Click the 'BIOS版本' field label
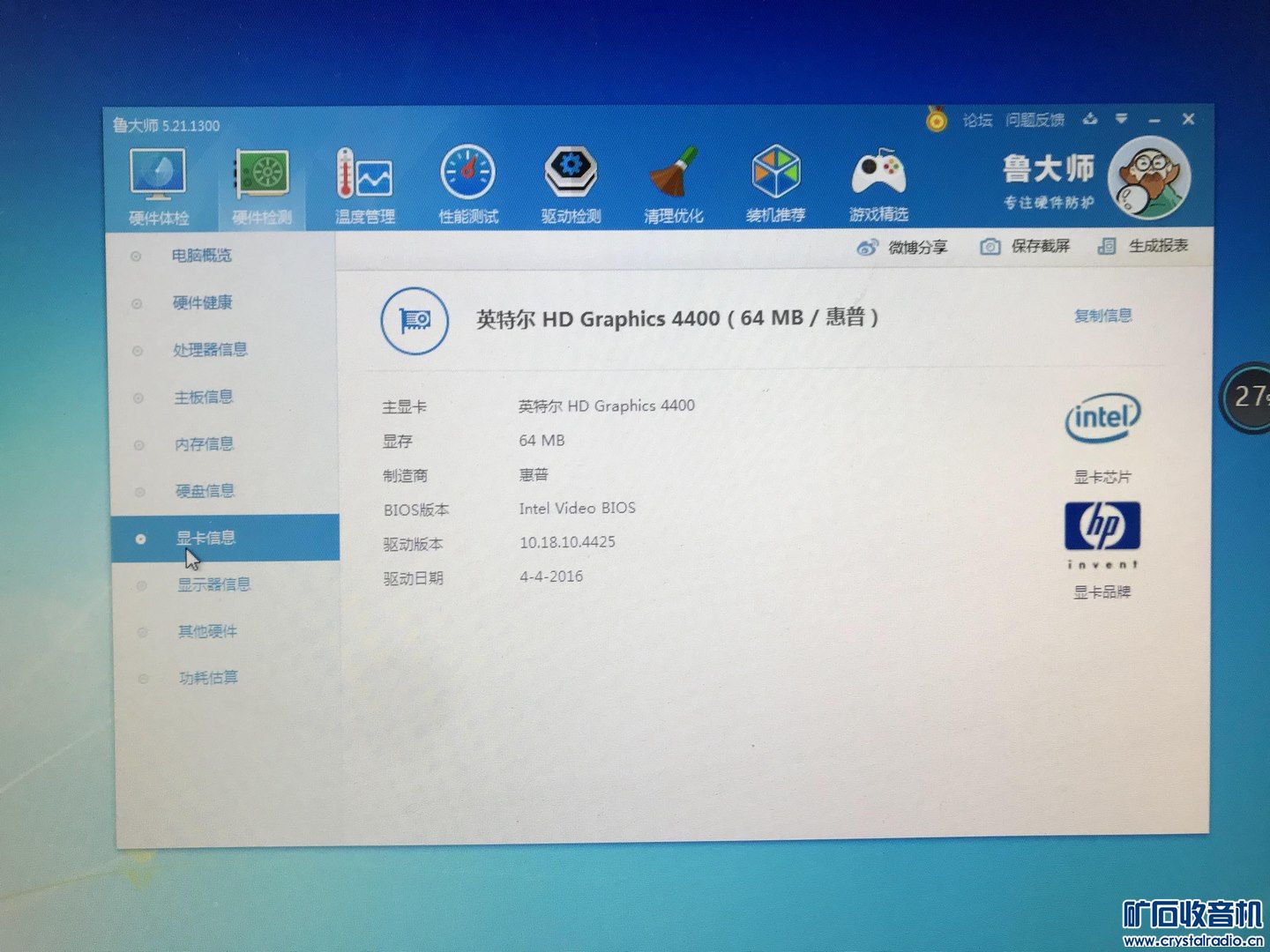Viewport: 1270px width, 952px height. pyautogui.click(x=416, y=510)
